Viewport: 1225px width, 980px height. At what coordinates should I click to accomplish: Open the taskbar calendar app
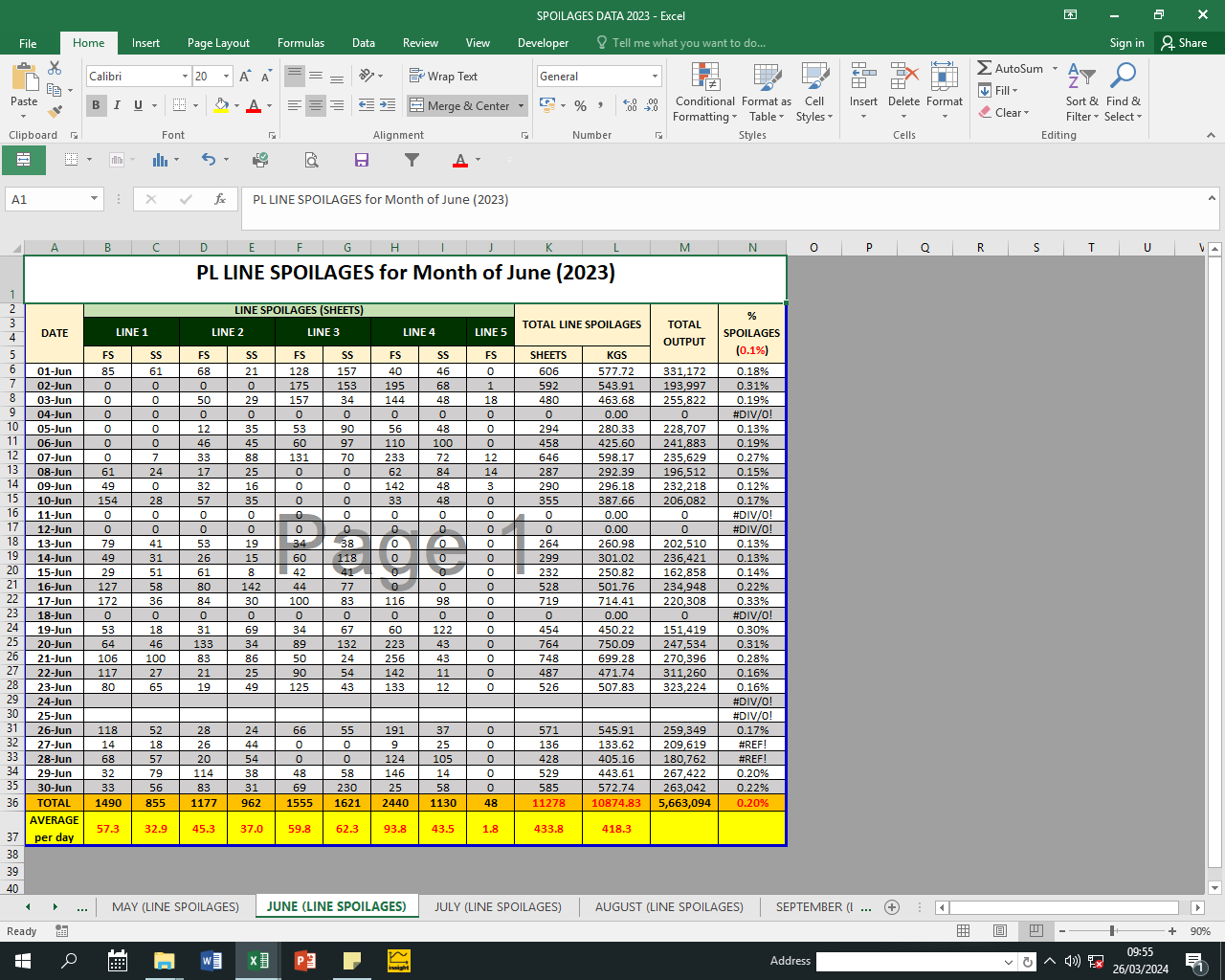coord(118,961)
